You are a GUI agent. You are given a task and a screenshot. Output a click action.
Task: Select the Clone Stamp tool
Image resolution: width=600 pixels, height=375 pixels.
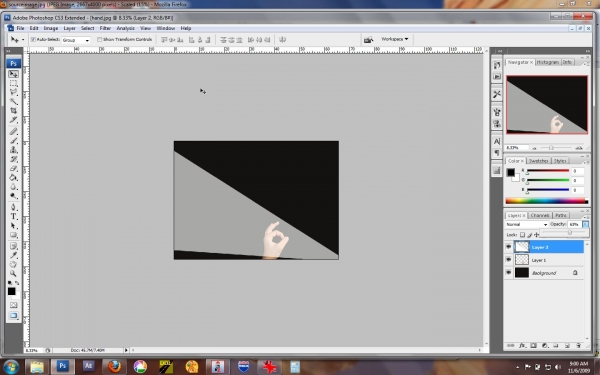pyautogui.click(x=13, y=150)
